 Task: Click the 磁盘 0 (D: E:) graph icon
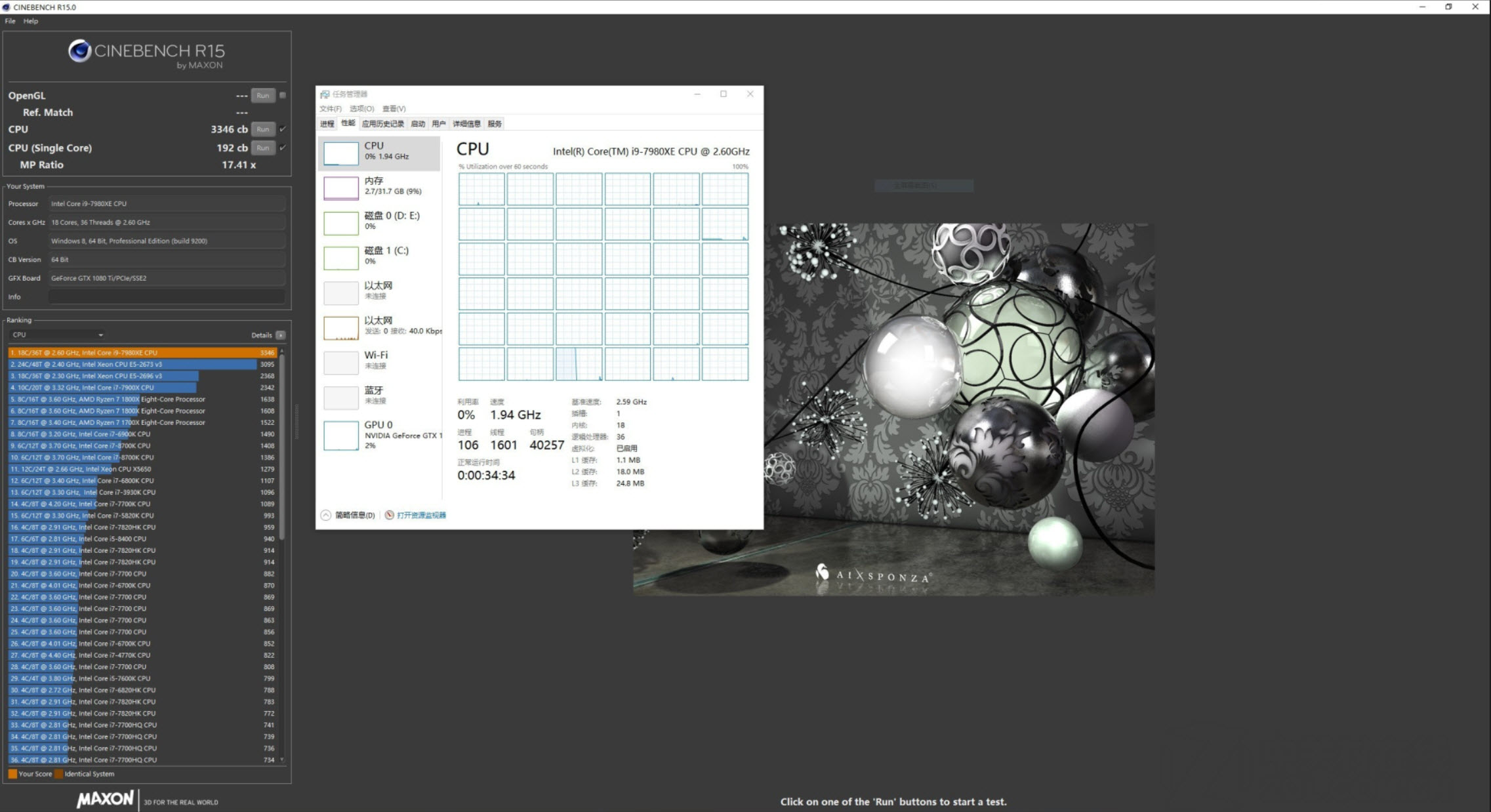341,223
